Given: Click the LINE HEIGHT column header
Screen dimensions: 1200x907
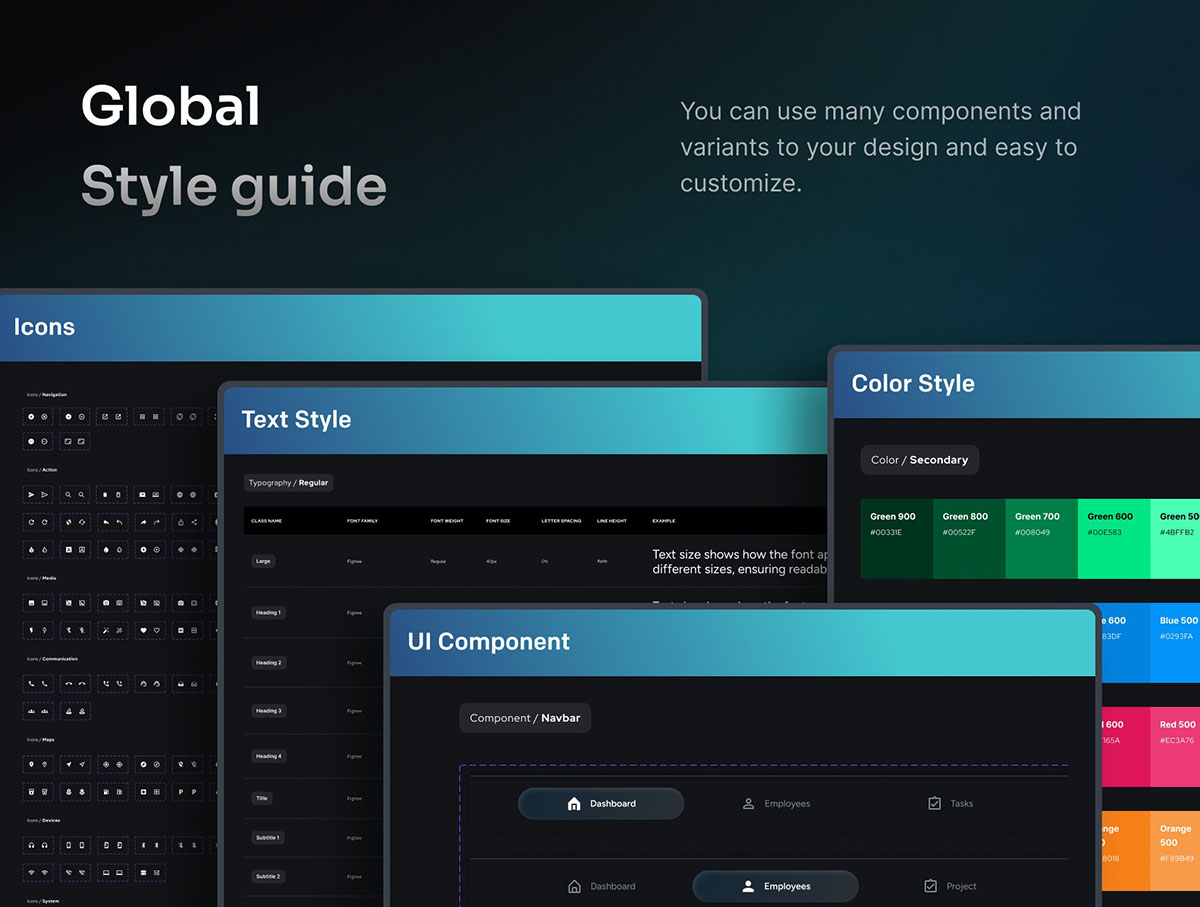Looking at the screenshot, I should tap(612, 521).
